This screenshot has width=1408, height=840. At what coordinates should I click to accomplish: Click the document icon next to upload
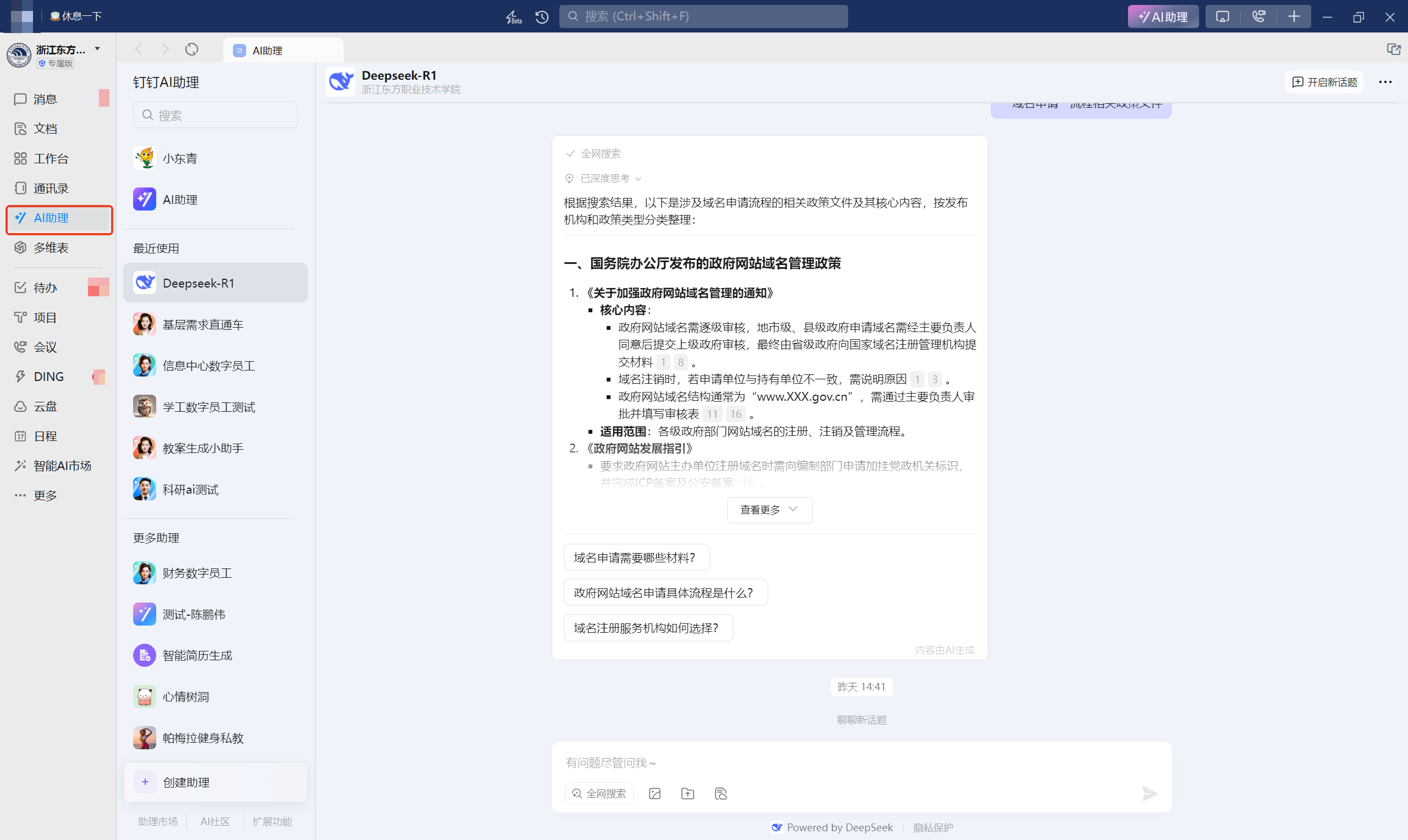(721, 794)
